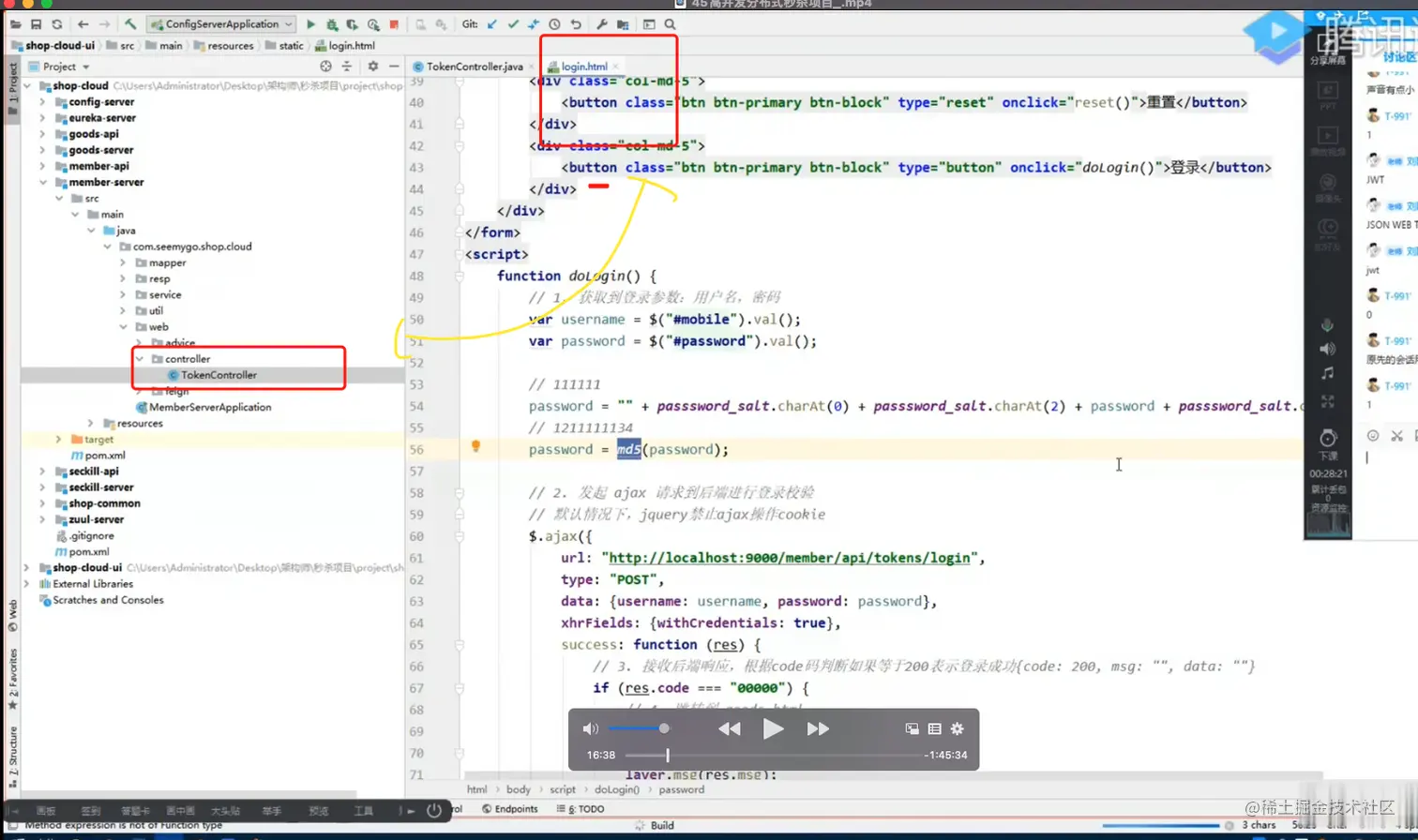Click the emoji icon in discussion chat
Screen dimensions: 1418x840
1374,435
